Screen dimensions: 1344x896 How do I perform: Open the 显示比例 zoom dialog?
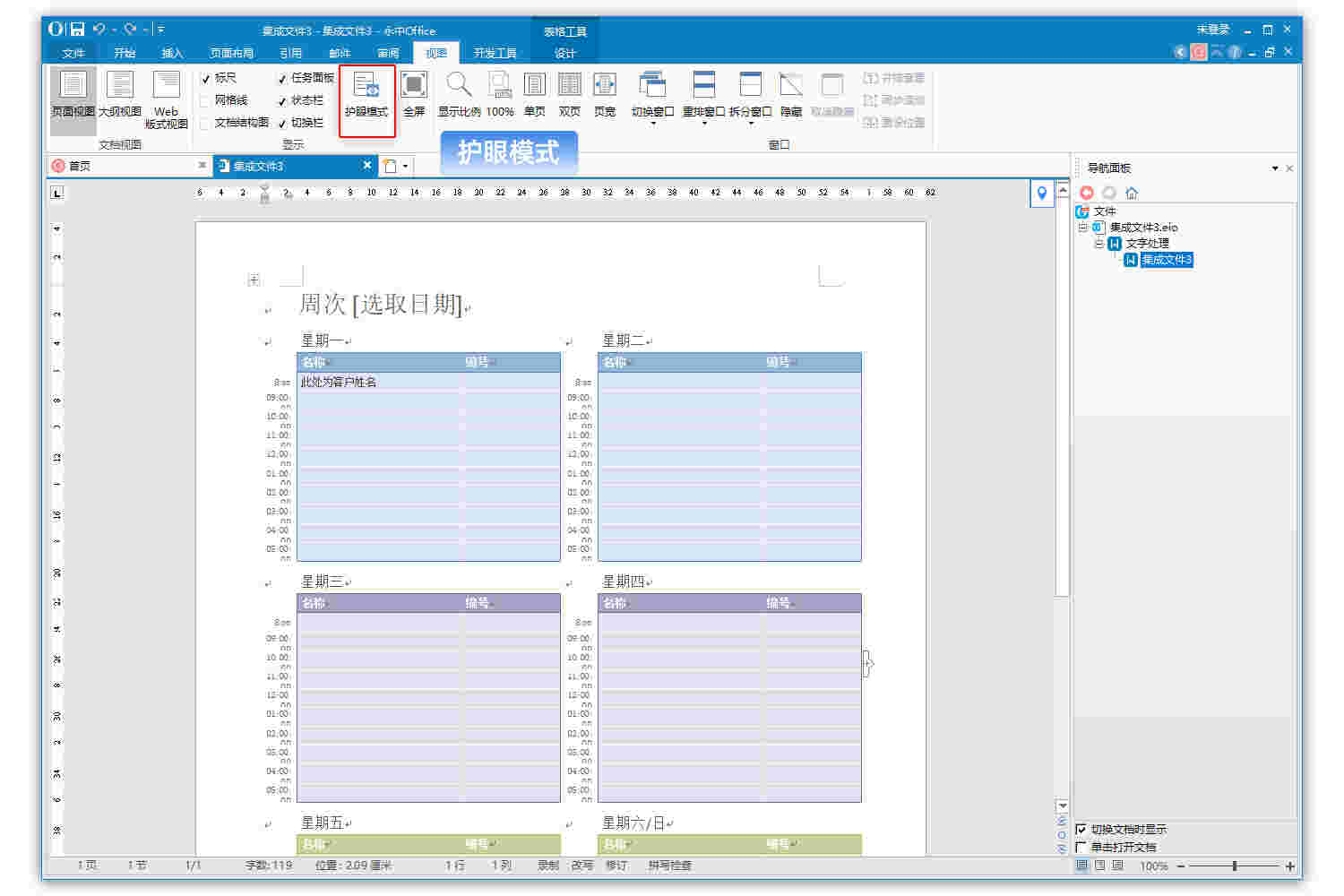459,94
